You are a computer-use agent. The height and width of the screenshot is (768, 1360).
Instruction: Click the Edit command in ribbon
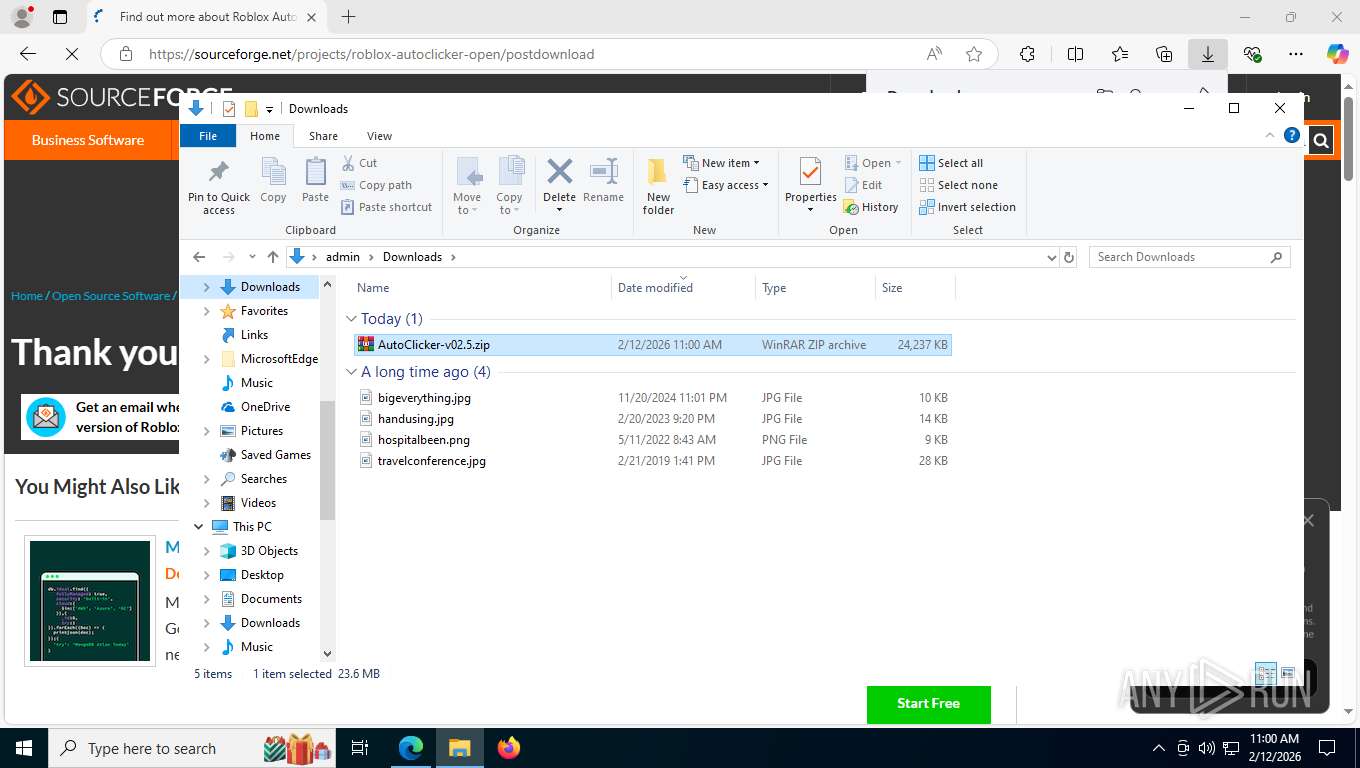pos(863,185)
